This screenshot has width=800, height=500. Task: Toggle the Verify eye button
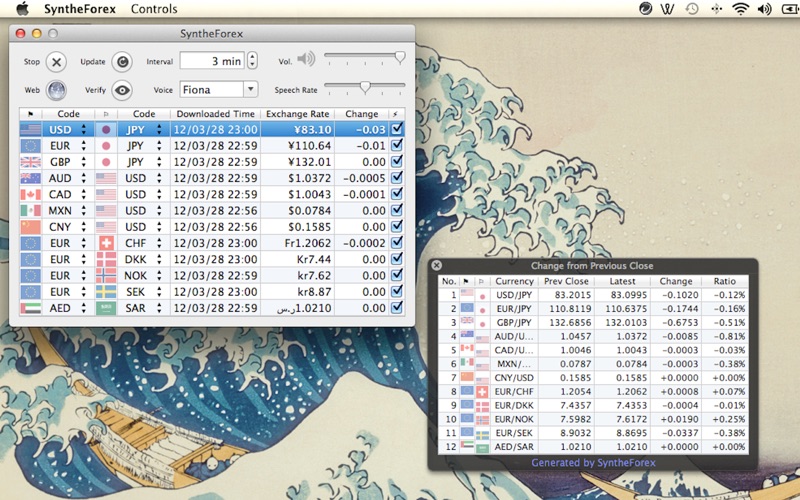(x=122, y=90)
